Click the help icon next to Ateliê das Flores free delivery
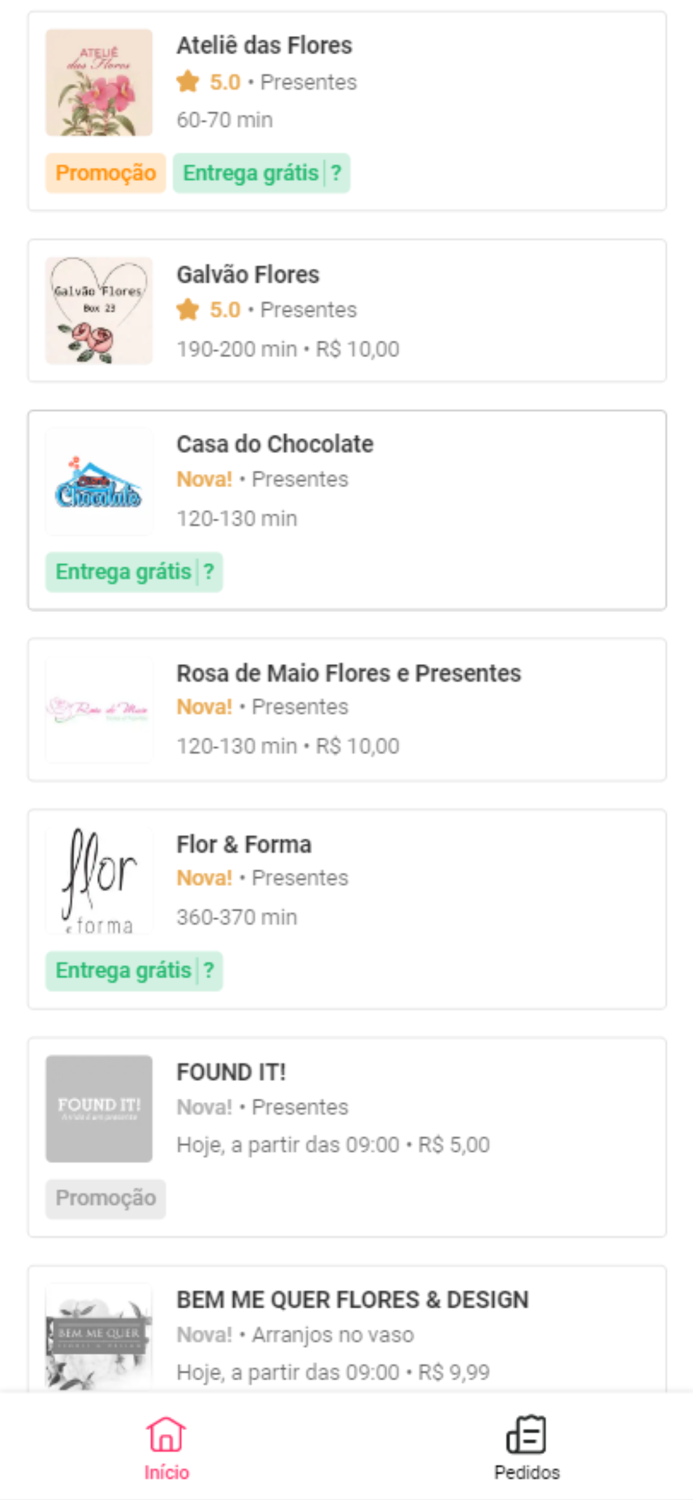The image size is (693, 1500). point(338,173)
